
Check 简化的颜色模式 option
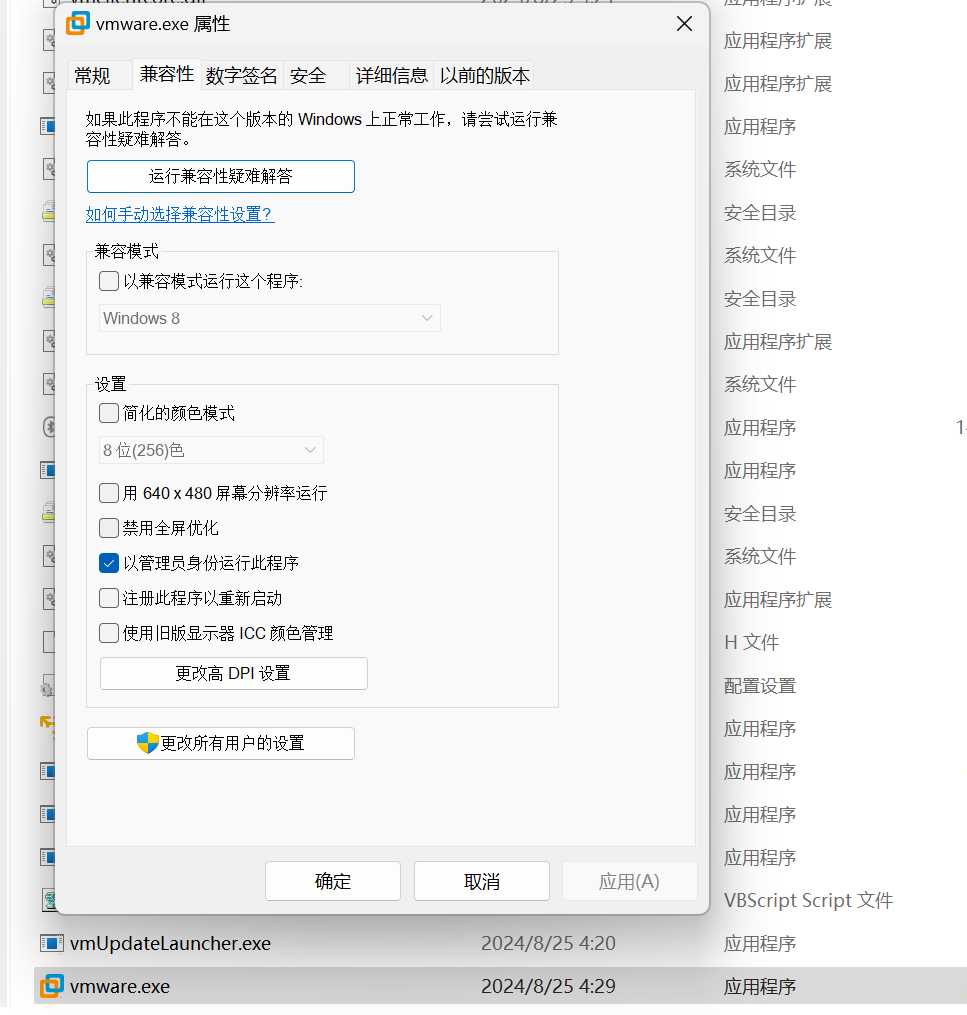pyautogui.click(x=108, y=412)
